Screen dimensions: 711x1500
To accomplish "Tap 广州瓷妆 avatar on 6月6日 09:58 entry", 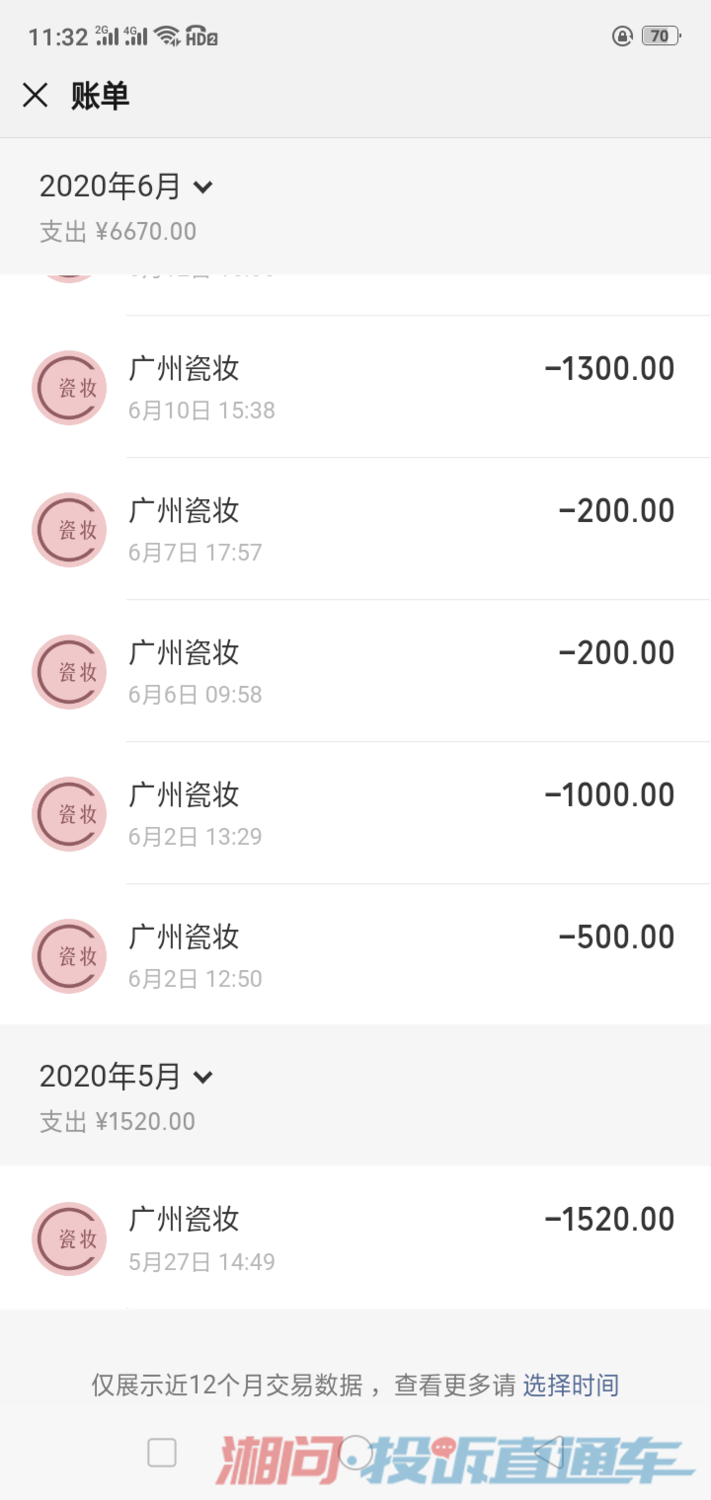I will [x=69, y=672].
